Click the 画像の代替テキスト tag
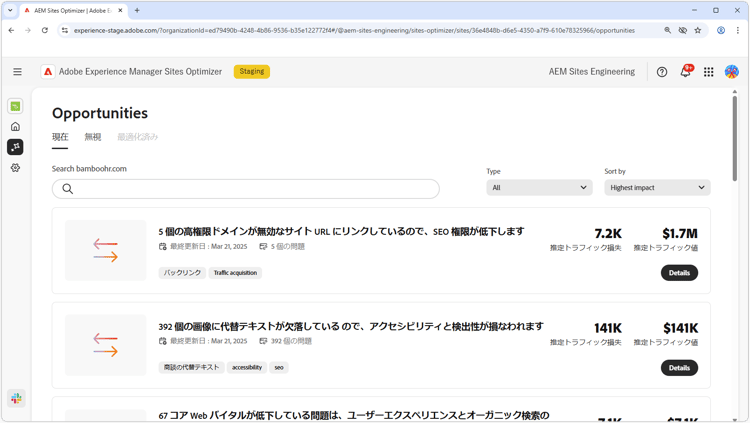This screenshot has height=423, width=750. tap(191, 367)
